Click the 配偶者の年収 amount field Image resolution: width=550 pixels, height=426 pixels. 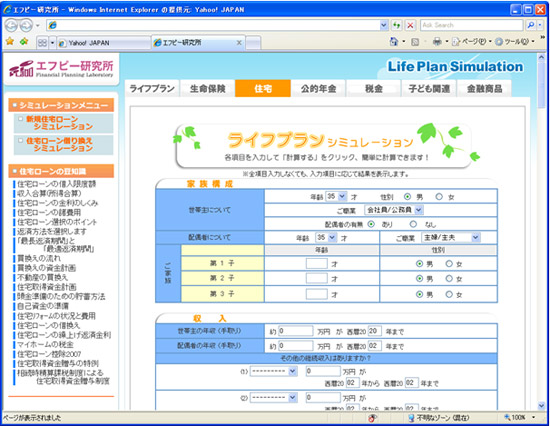tap(296, 346)
